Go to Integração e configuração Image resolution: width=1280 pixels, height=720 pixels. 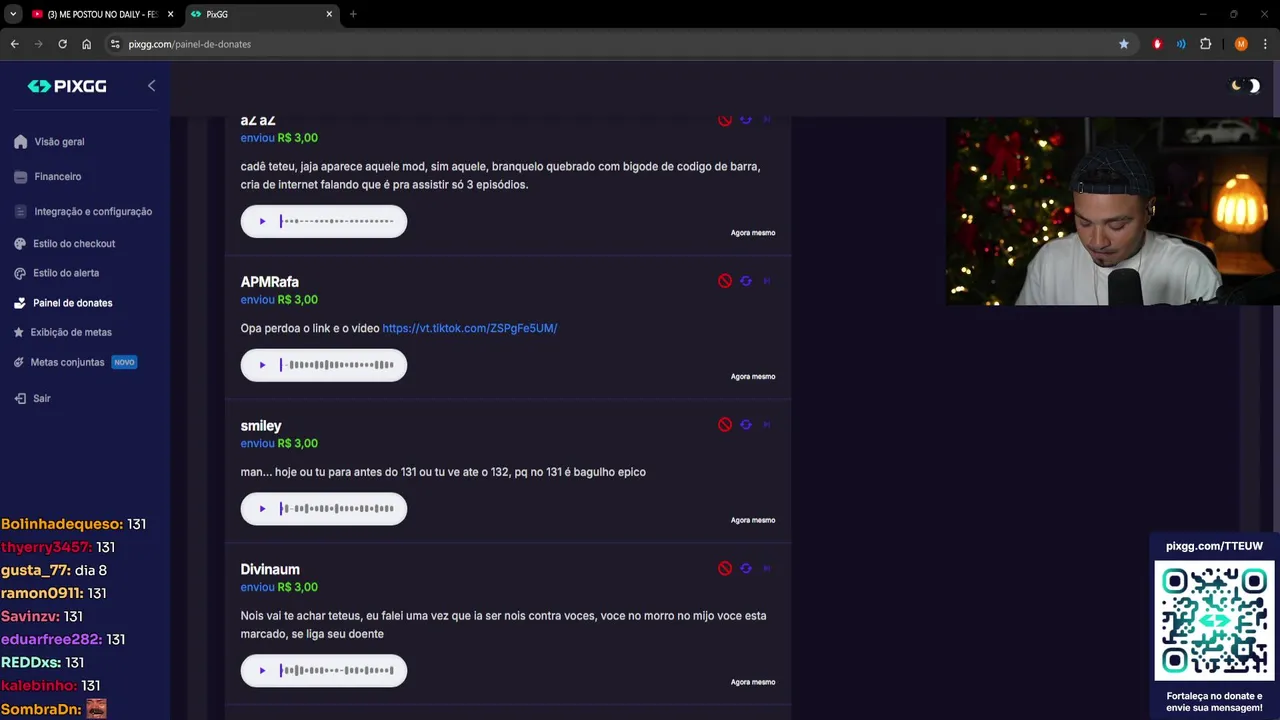93,212
